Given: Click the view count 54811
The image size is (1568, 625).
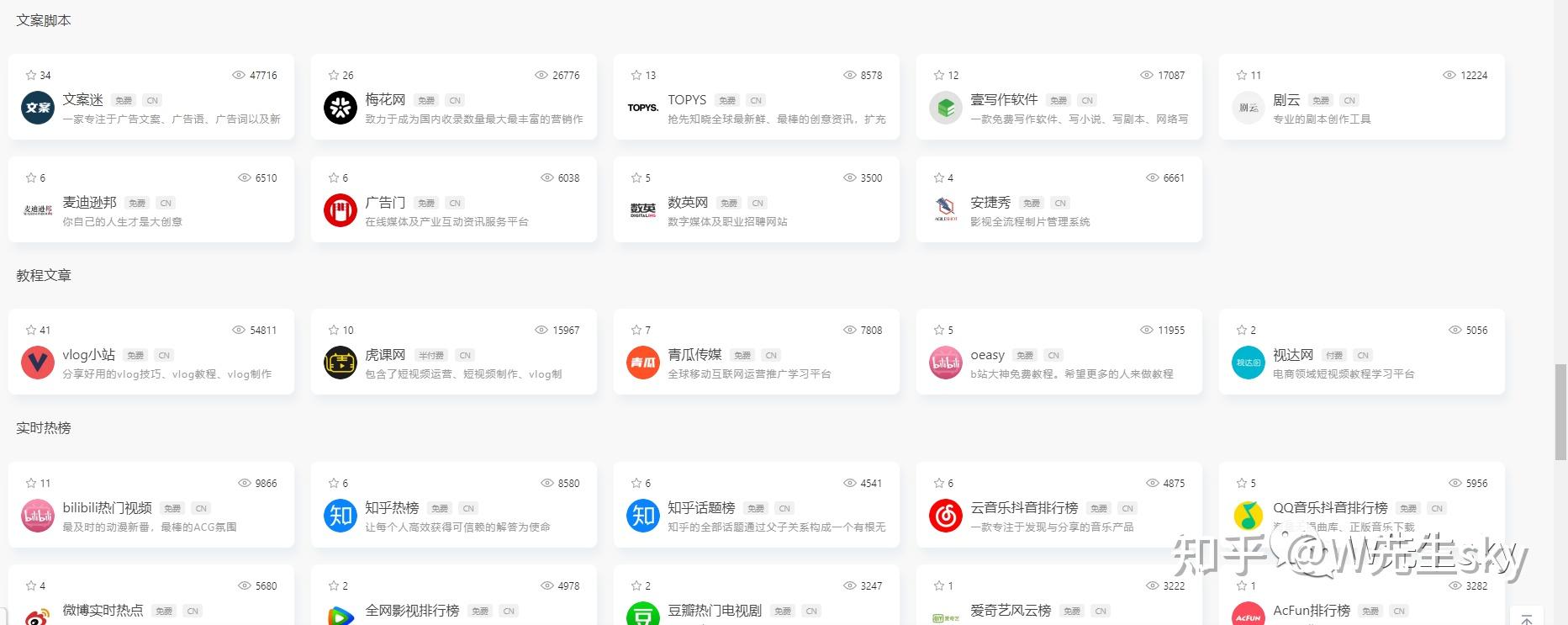Looking at the screenshot, I should [263, 330].
